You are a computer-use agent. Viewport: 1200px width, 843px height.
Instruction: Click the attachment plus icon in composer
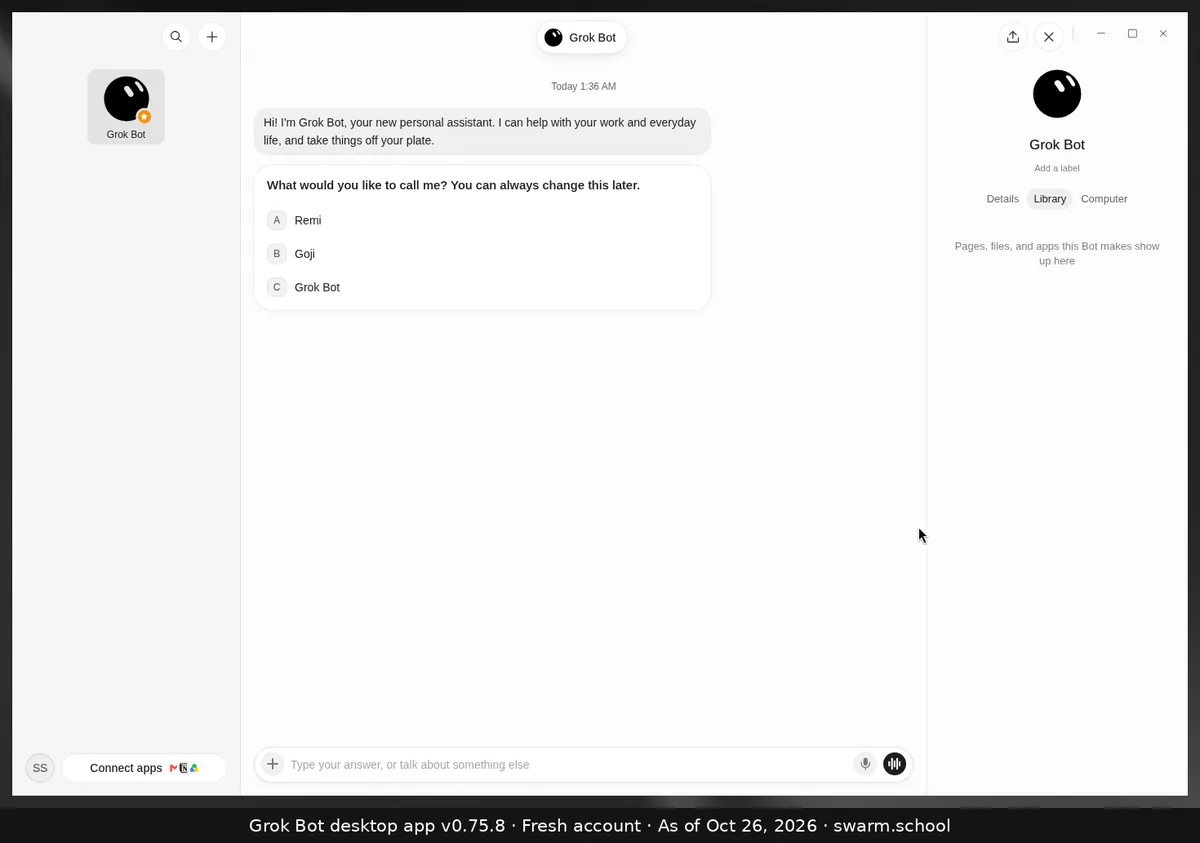pyautogui.click(x=272, y=764)
